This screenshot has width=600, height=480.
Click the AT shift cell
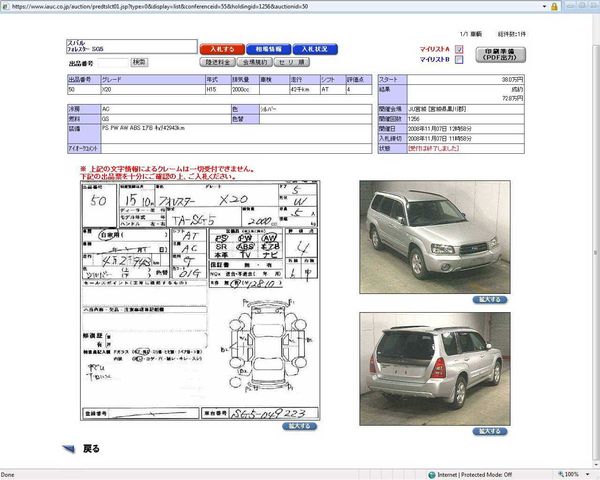click(x=333, y=89)
